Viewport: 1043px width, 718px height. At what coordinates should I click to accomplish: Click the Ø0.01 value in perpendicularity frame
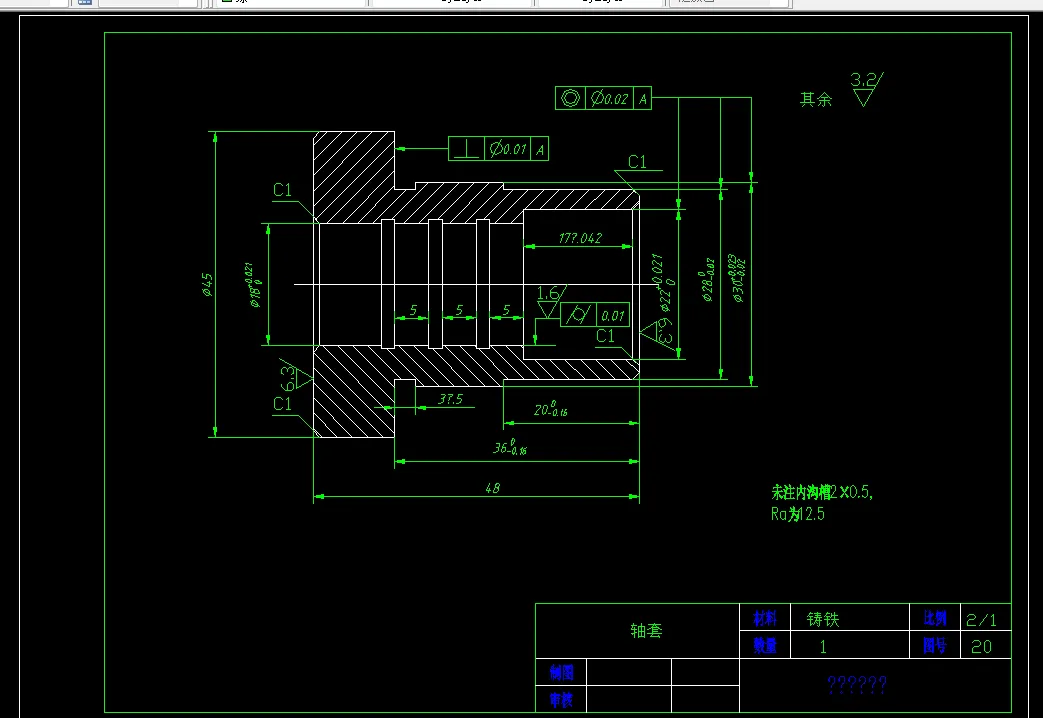point(508,148)
